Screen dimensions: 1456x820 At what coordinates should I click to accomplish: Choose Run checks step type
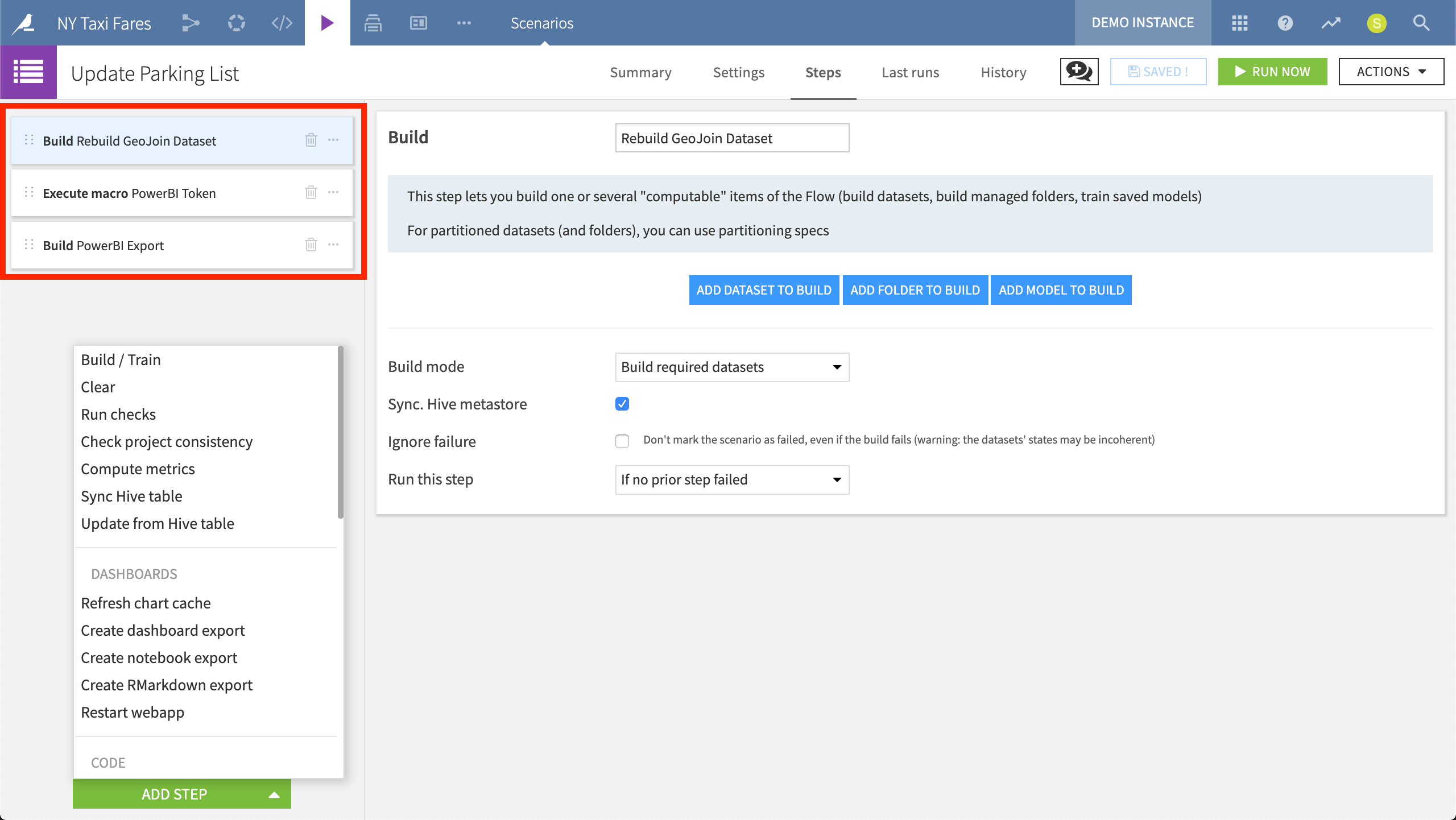[x=118, y=414]
